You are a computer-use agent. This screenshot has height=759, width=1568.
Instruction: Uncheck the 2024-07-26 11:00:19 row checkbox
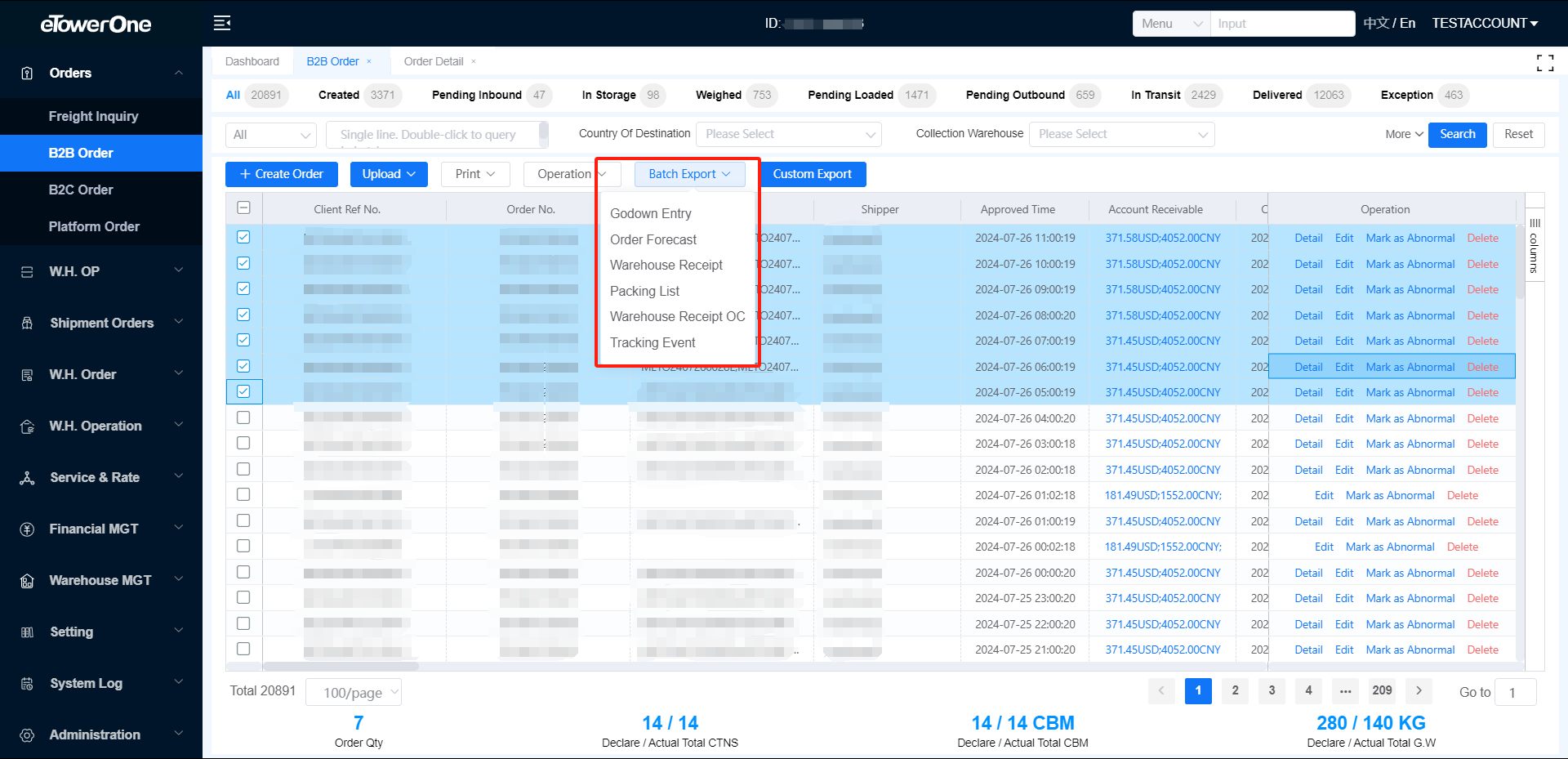coord(243,237)
